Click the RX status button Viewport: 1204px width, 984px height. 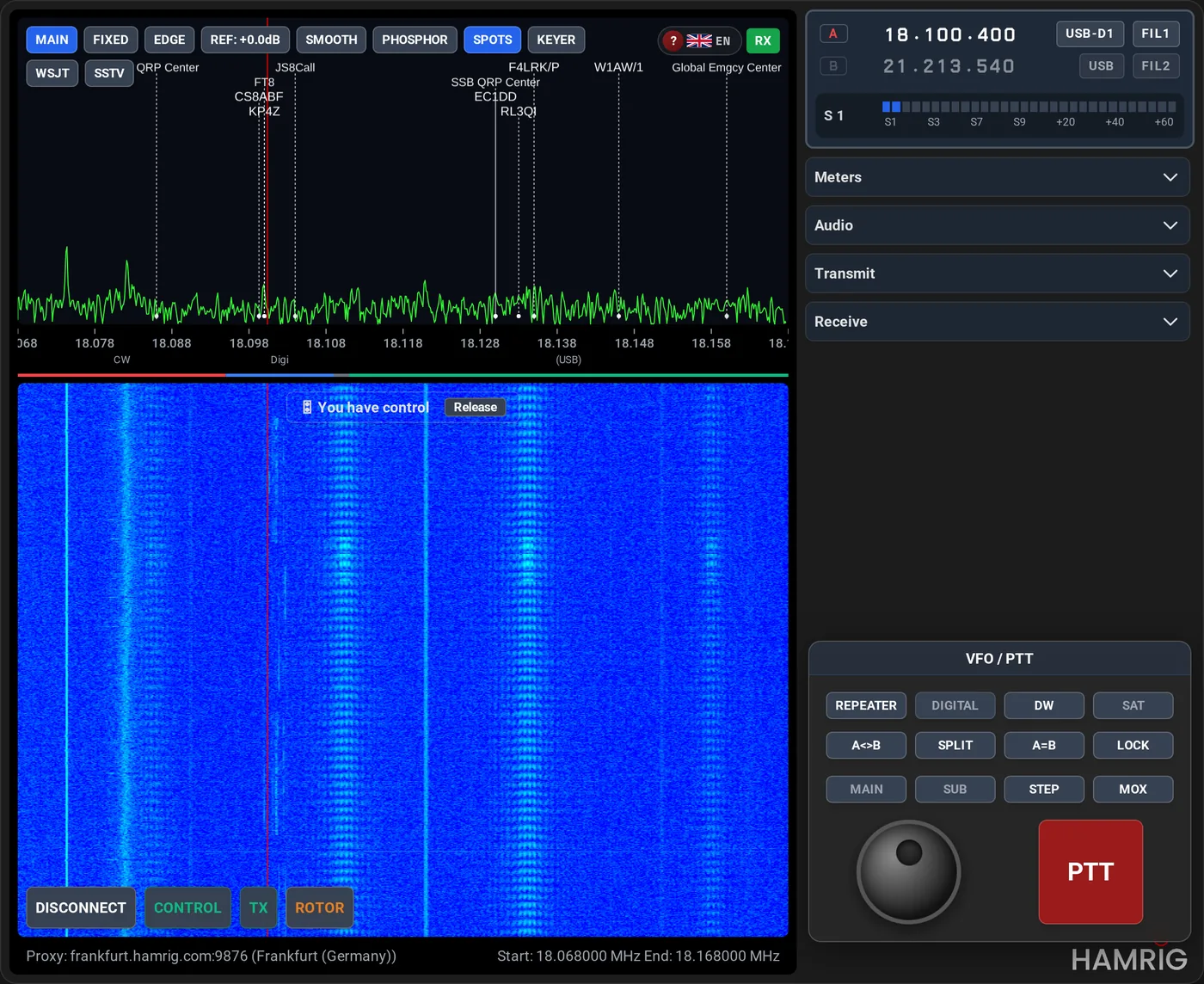click(763, 40)
